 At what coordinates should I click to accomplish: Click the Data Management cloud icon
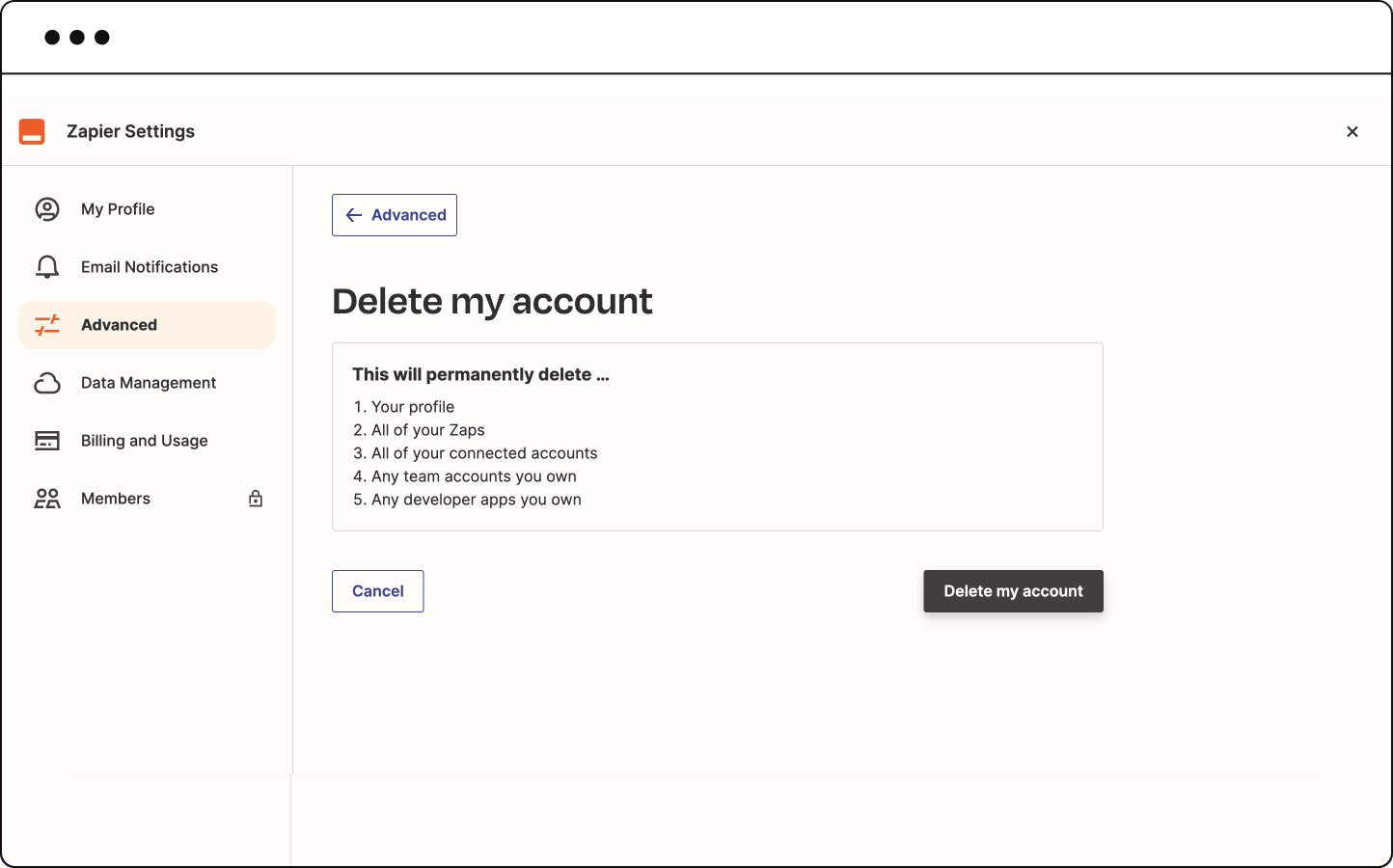[47, 383]
